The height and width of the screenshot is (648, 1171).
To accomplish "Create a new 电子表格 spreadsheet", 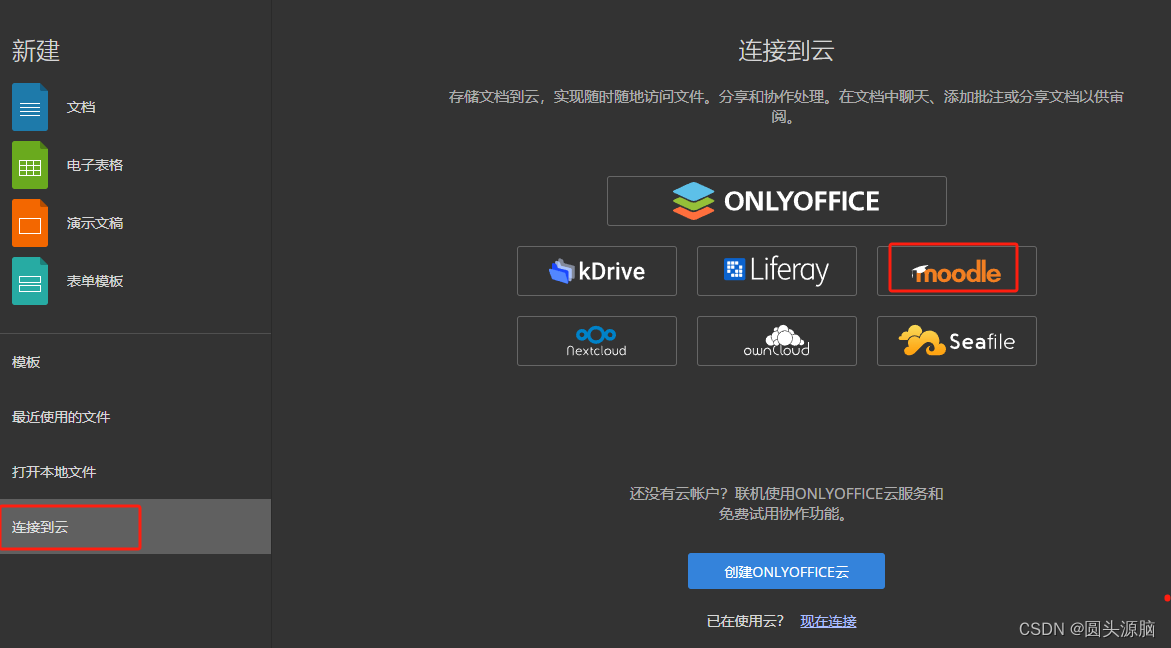I will click(94, 165).
